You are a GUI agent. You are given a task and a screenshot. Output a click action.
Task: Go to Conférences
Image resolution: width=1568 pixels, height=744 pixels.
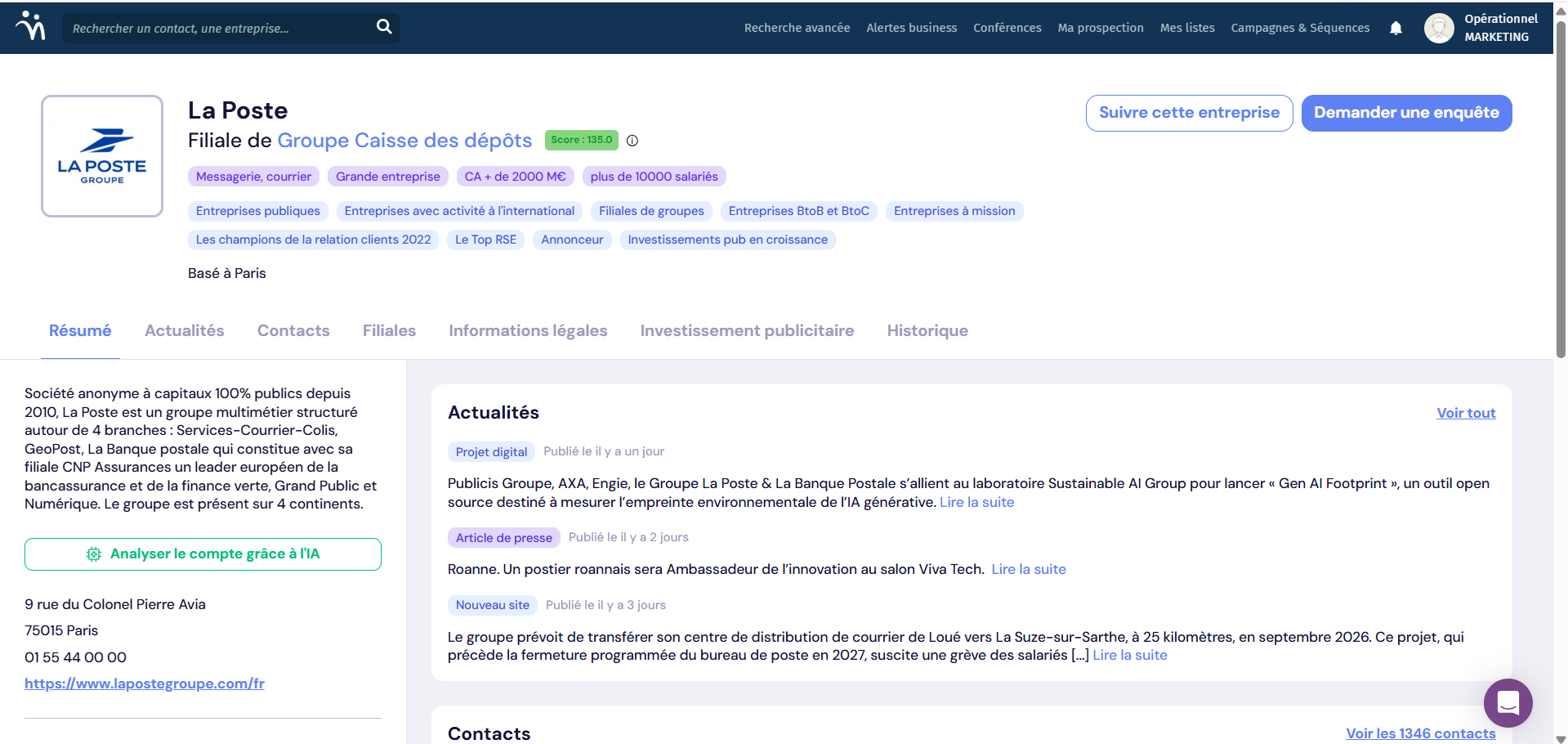coord(1007,28)
